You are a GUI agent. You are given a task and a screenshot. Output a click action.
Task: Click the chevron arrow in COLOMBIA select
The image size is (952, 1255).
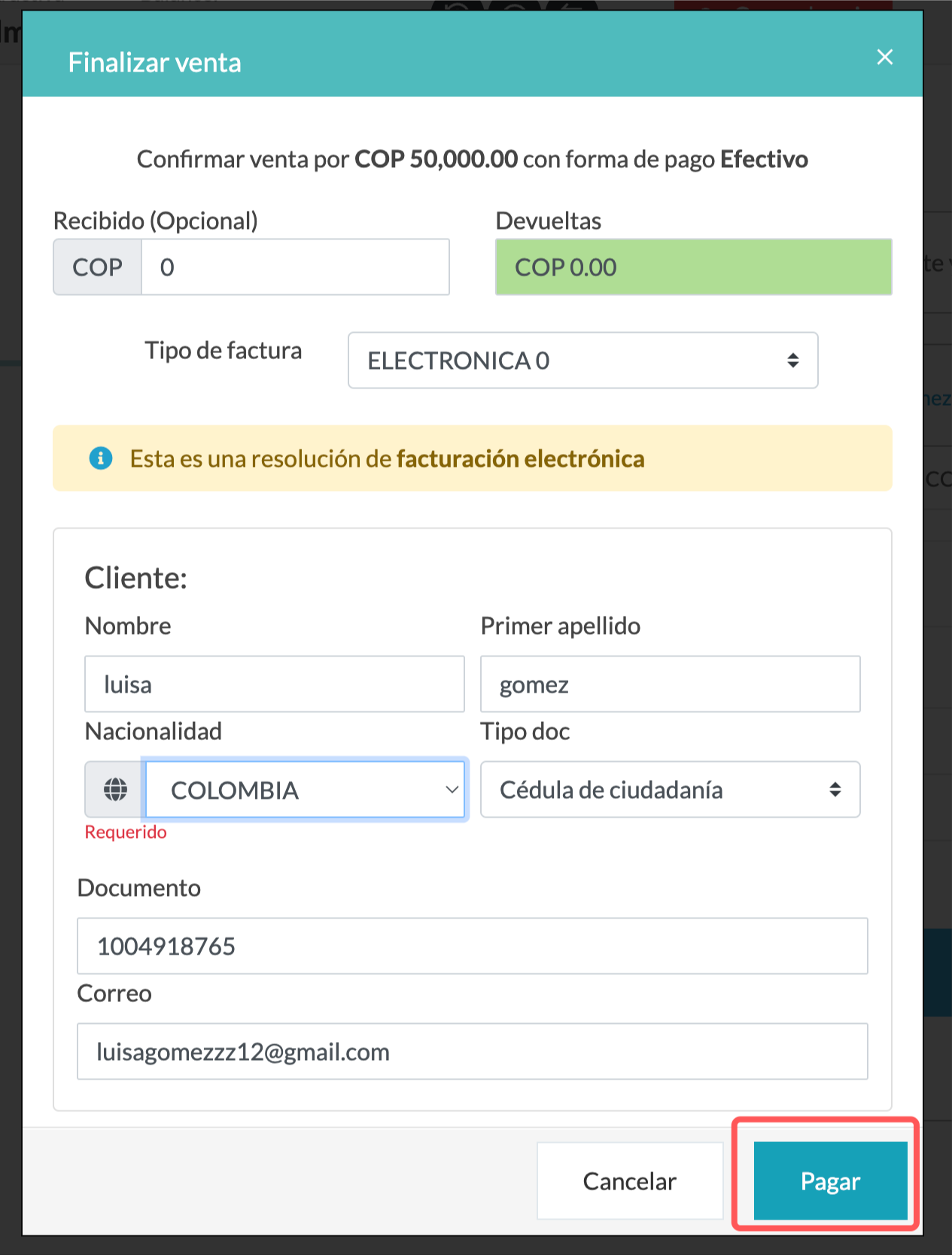(x=452, y=790)
